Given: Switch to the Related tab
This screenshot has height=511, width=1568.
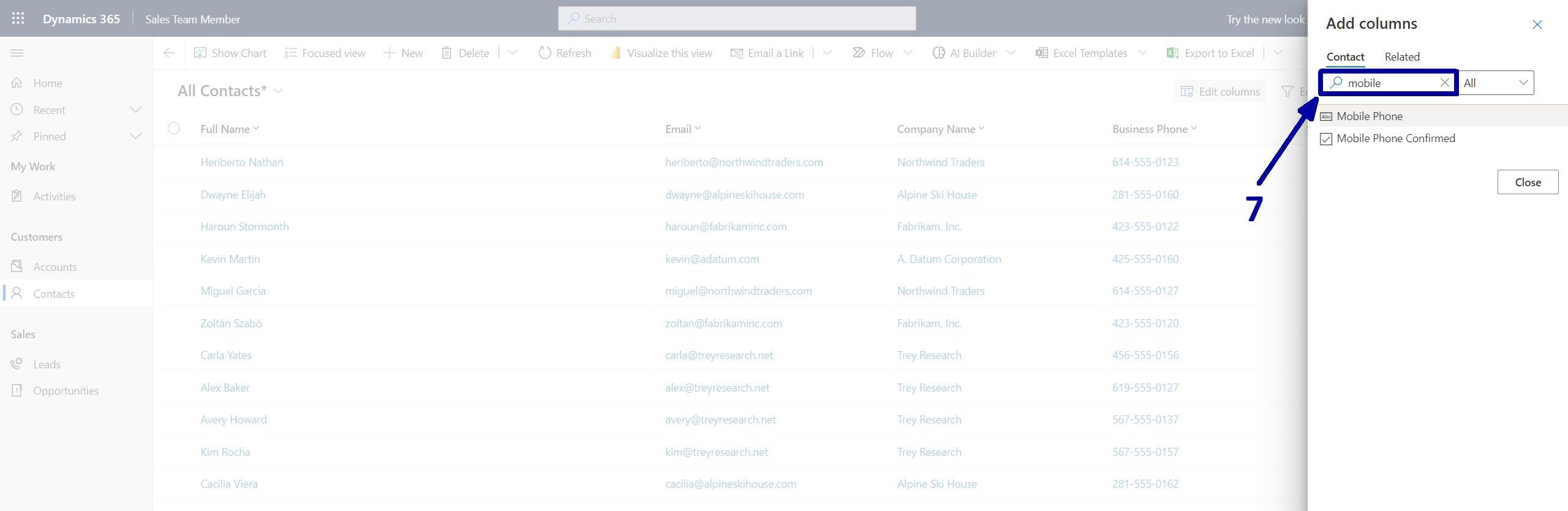Looking at the screenshot, I should (x=1402, y=57).
